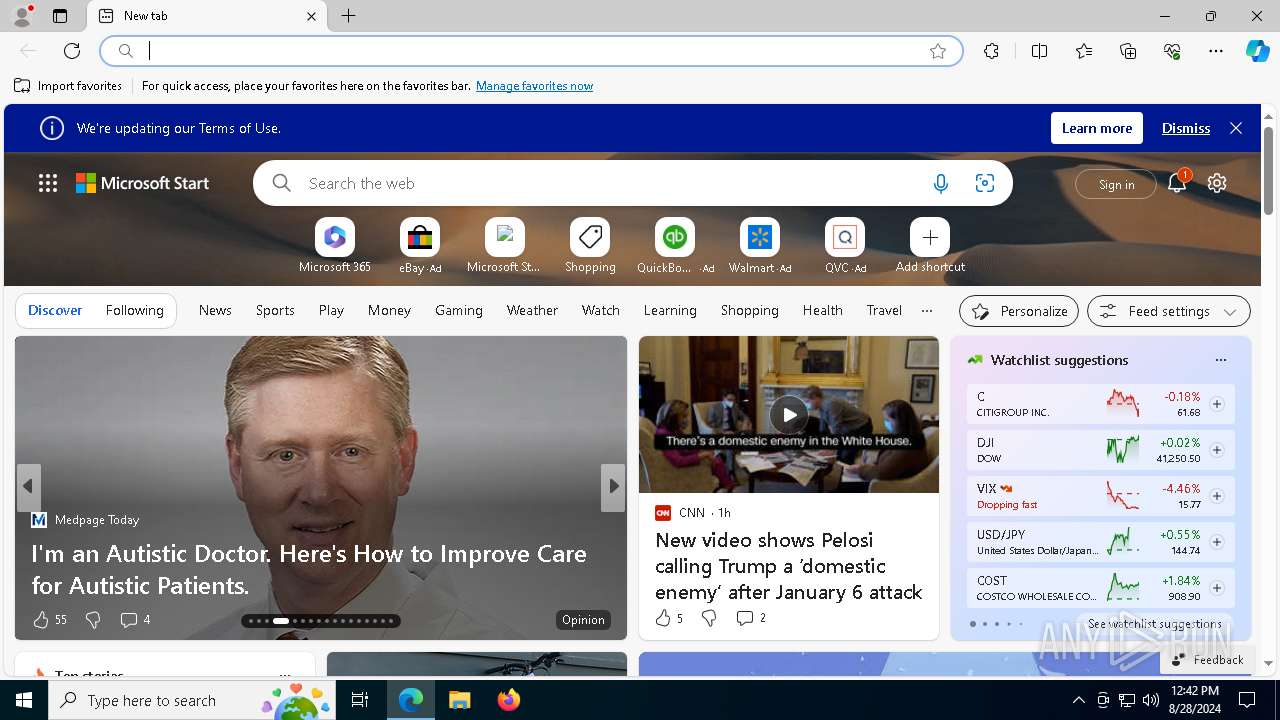Go to previous carousel story
Image resolution: width=1280 pixels, height=720 pixels.
pos(28,487)
